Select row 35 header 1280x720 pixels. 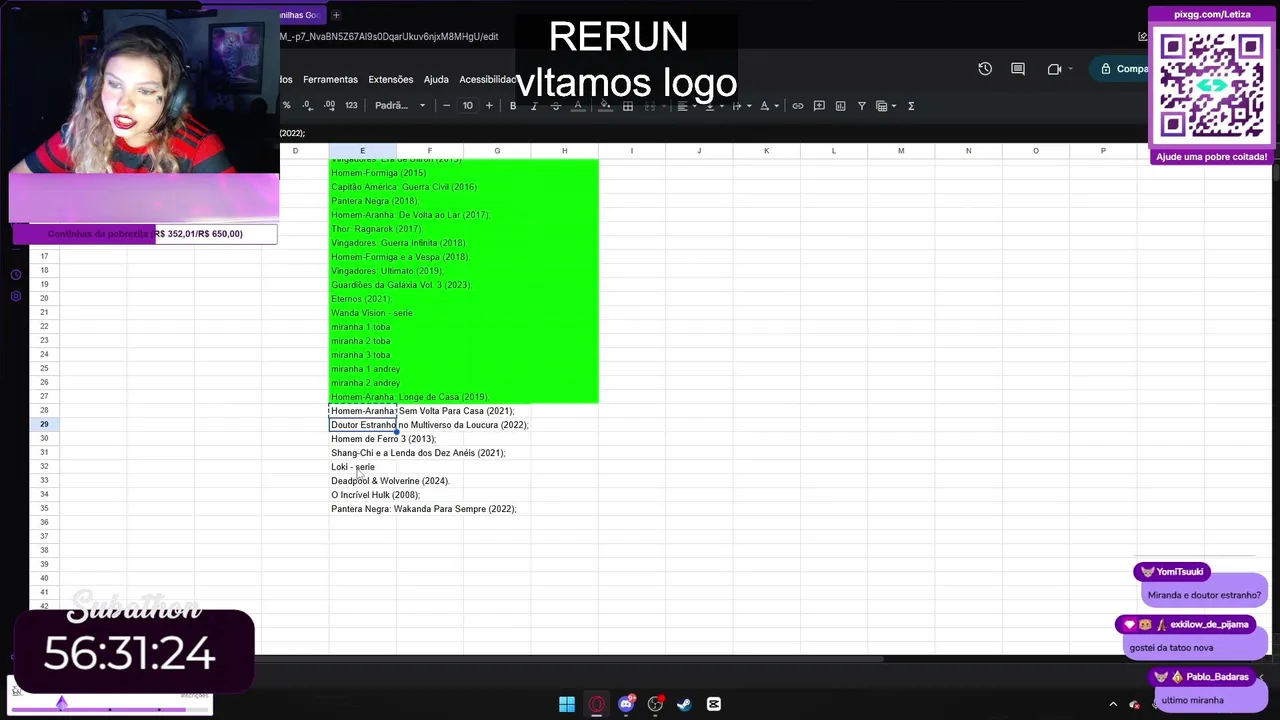click(44, 508)
